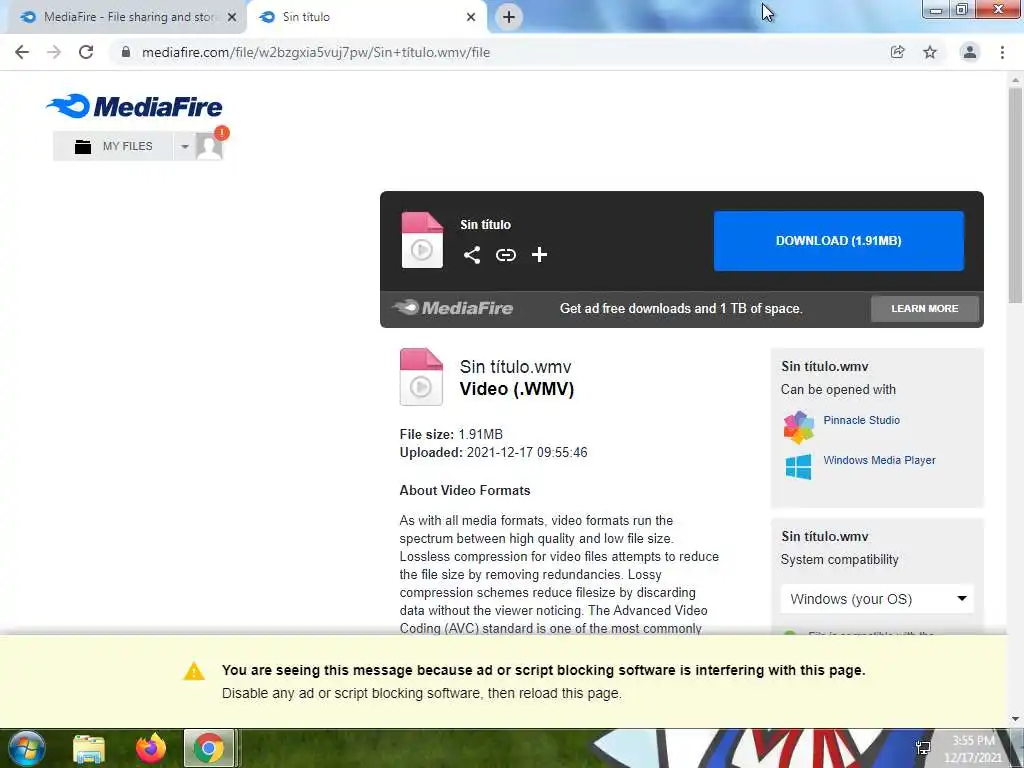Click About Video Formats heading

[465, 490]
